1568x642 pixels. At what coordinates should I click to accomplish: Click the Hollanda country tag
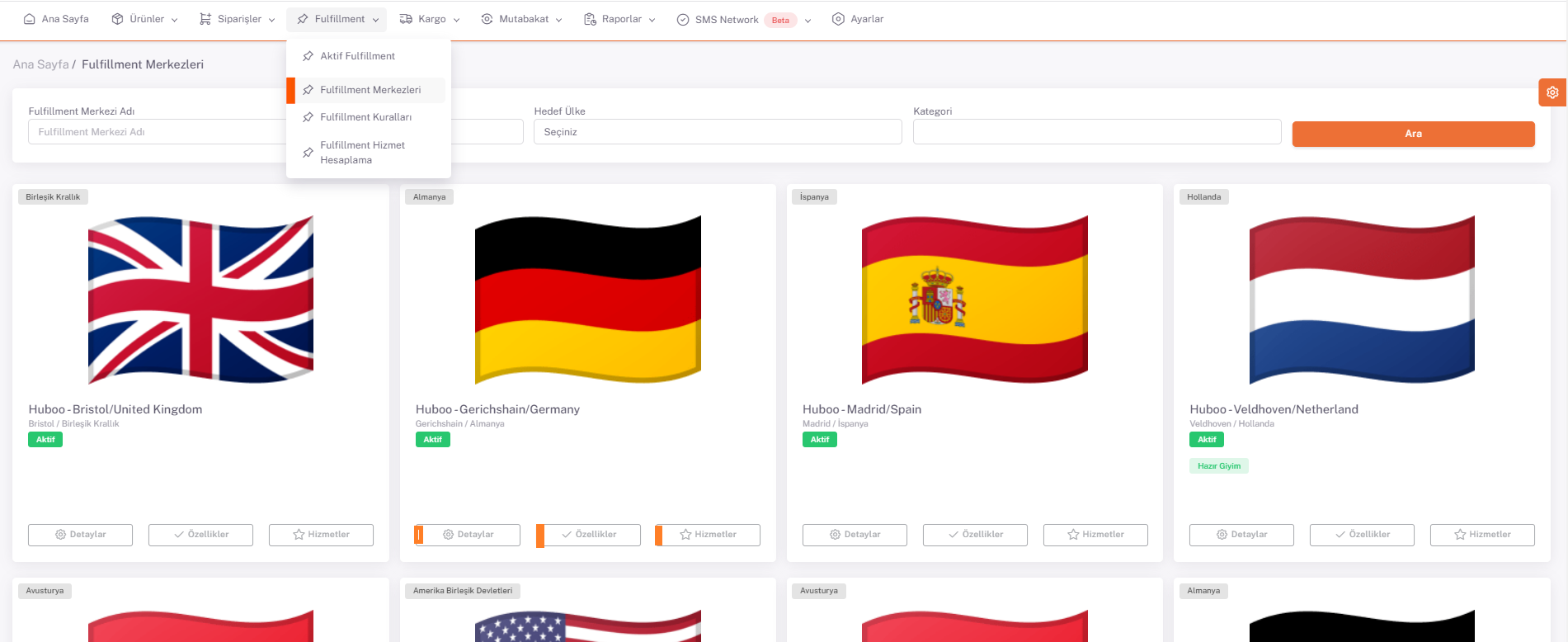[x=1203, y=197]
